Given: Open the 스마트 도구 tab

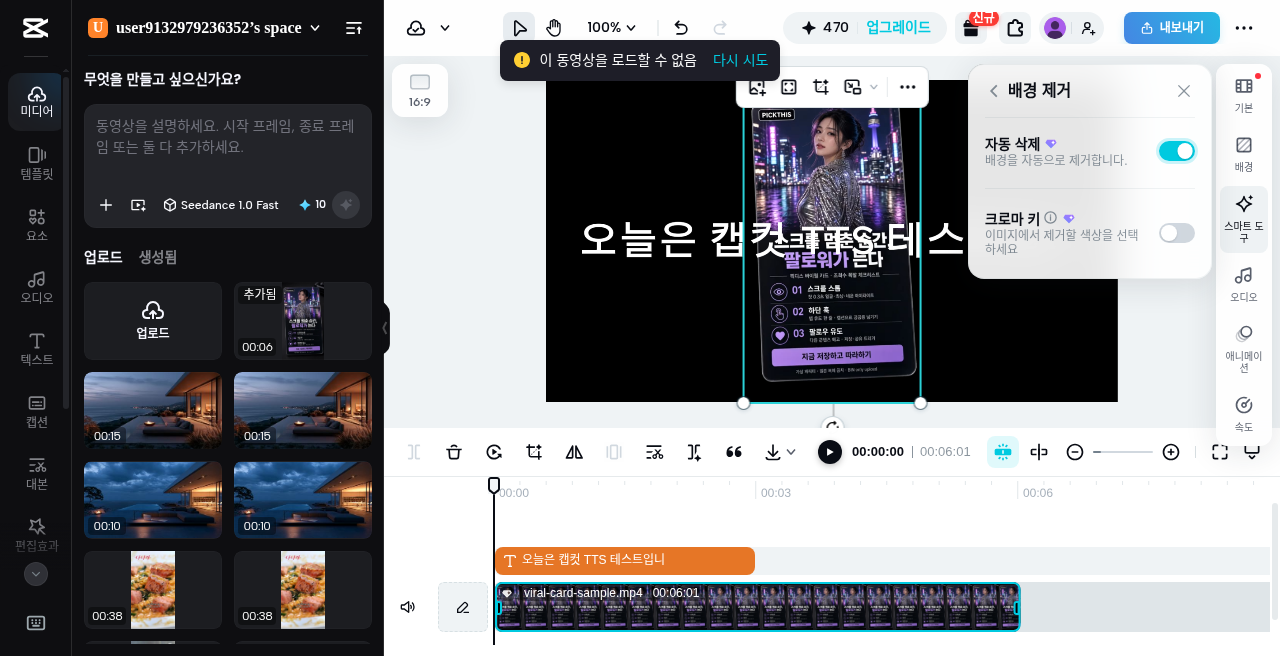Looking at the screenshot, I should [1244, 219].
